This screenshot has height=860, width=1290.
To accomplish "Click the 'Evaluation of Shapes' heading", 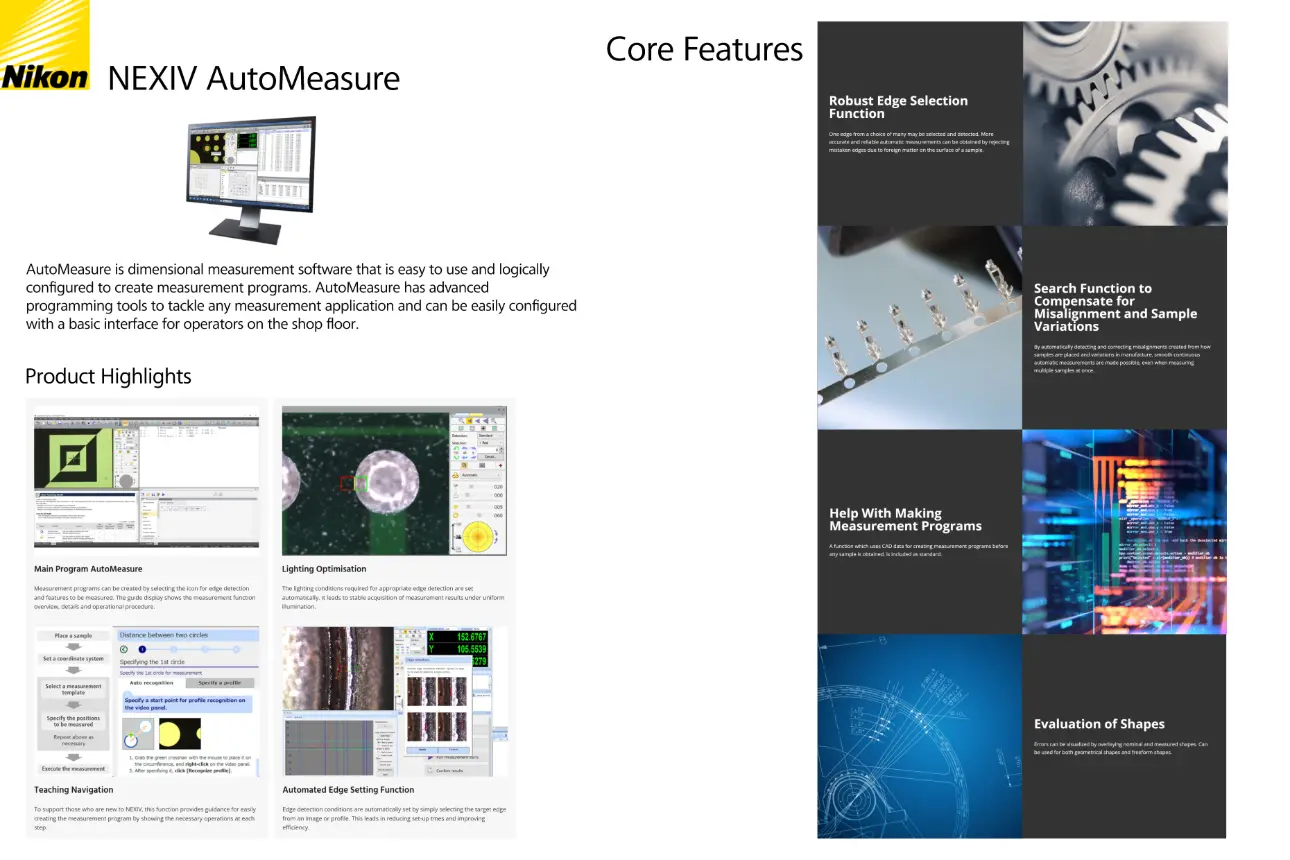I will [x=1099, y=724].
